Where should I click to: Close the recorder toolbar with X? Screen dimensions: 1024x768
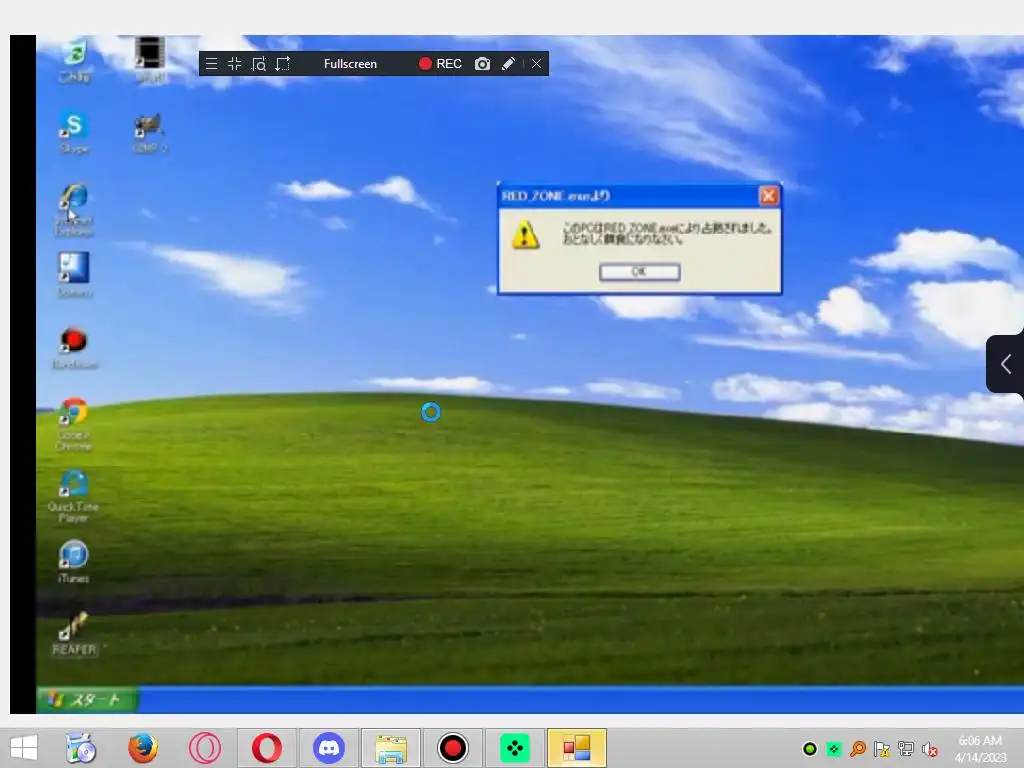coord(536,64)
